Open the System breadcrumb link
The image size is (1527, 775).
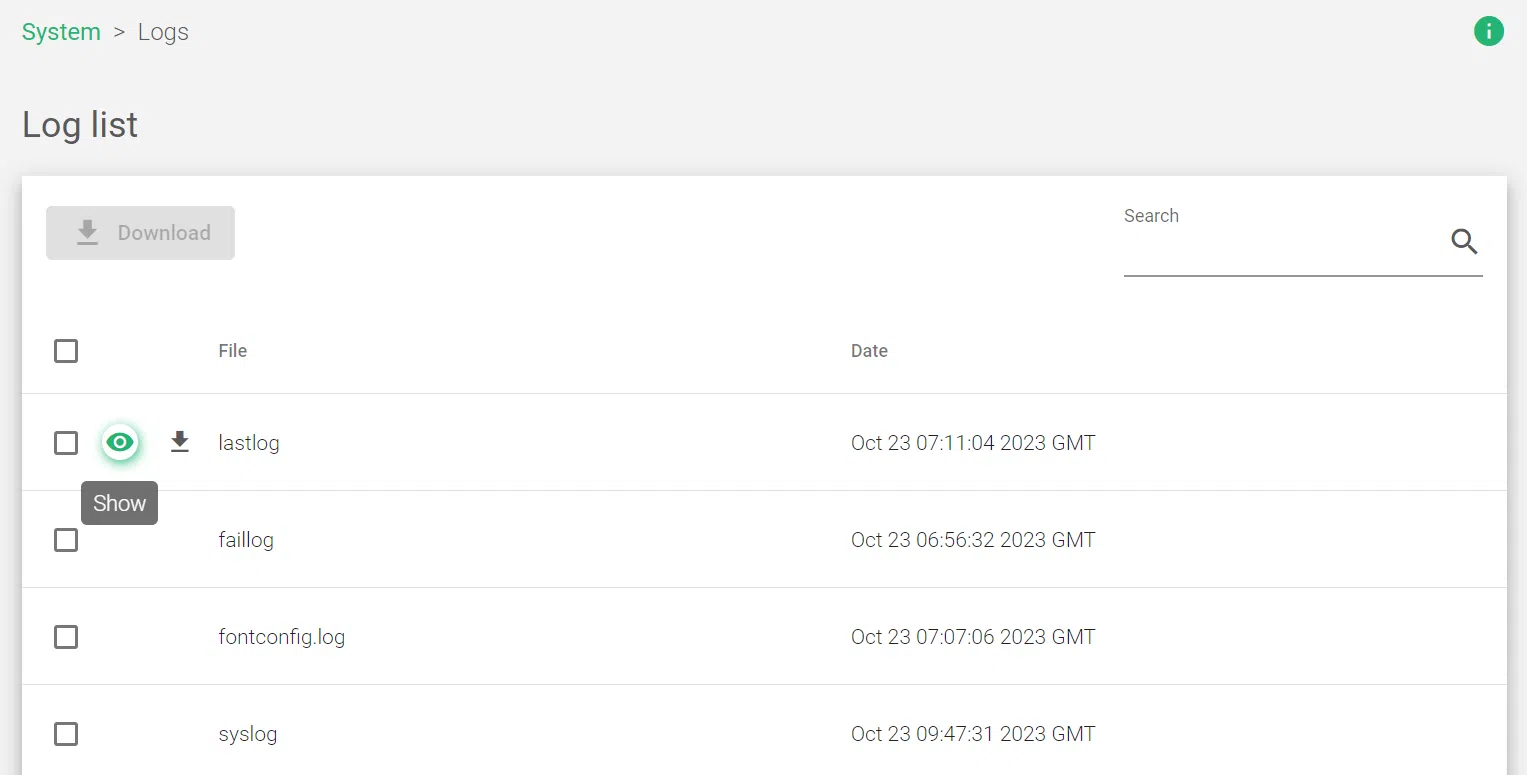[61, 31]
